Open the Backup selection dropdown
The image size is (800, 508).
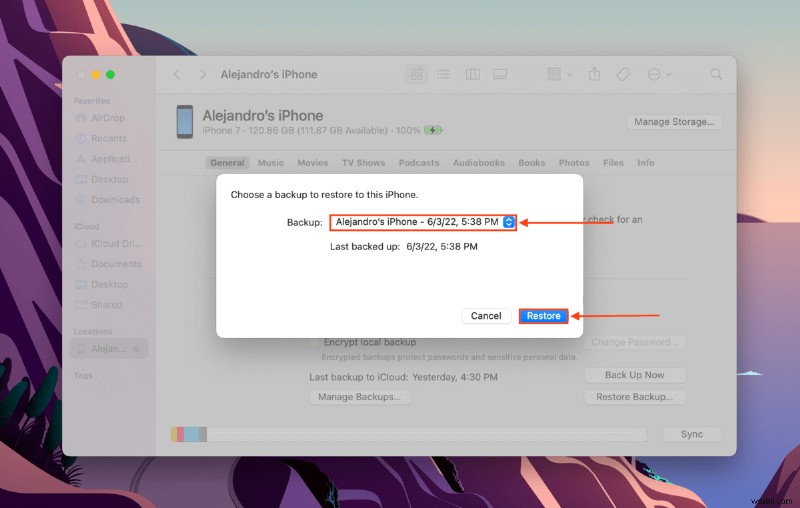pyautogui.click(x=422, y=222)
